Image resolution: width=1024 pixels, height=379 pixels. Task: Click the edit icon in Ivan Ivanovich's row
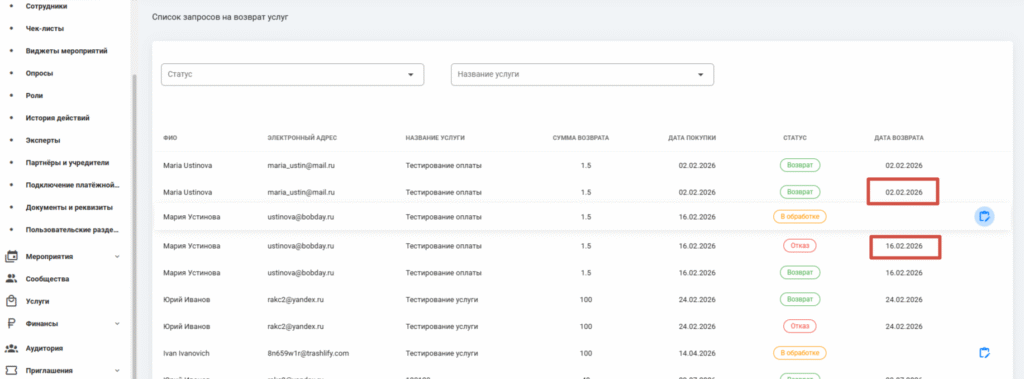[985, 353]
